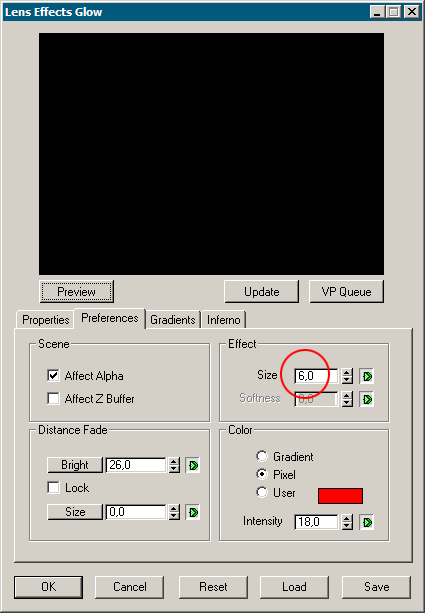Select the Gradient color radio button

(x=262, y=456)
